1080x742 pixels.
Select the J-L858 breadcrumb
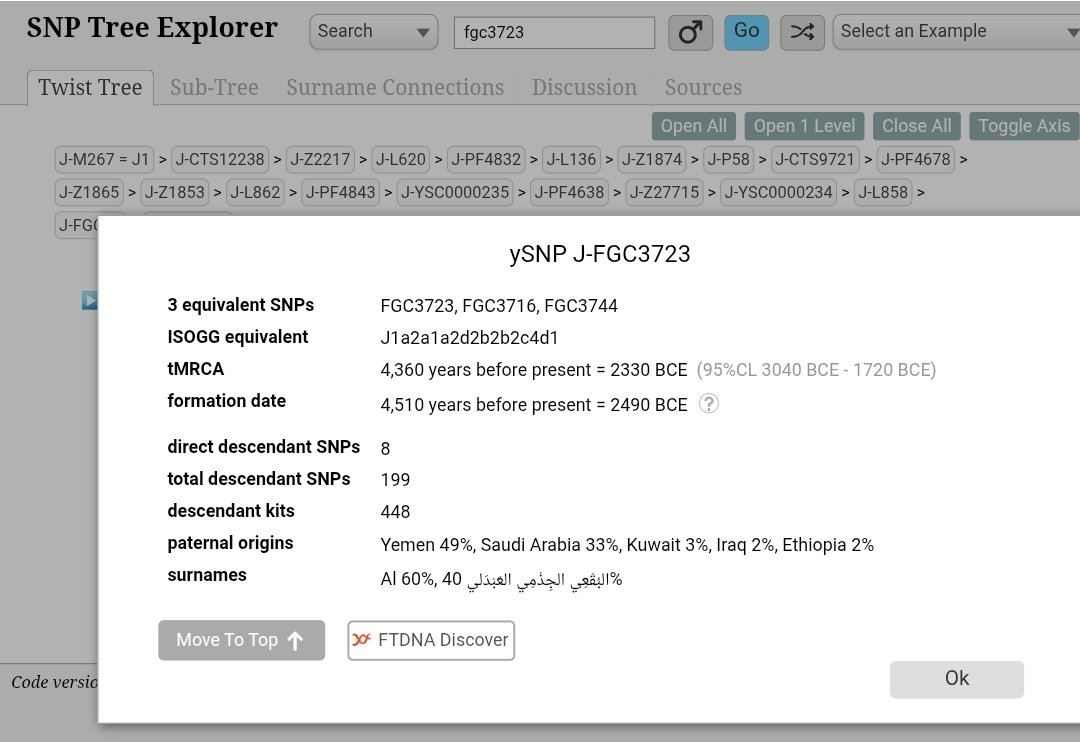pyautogui.click(x=883, y=192)
